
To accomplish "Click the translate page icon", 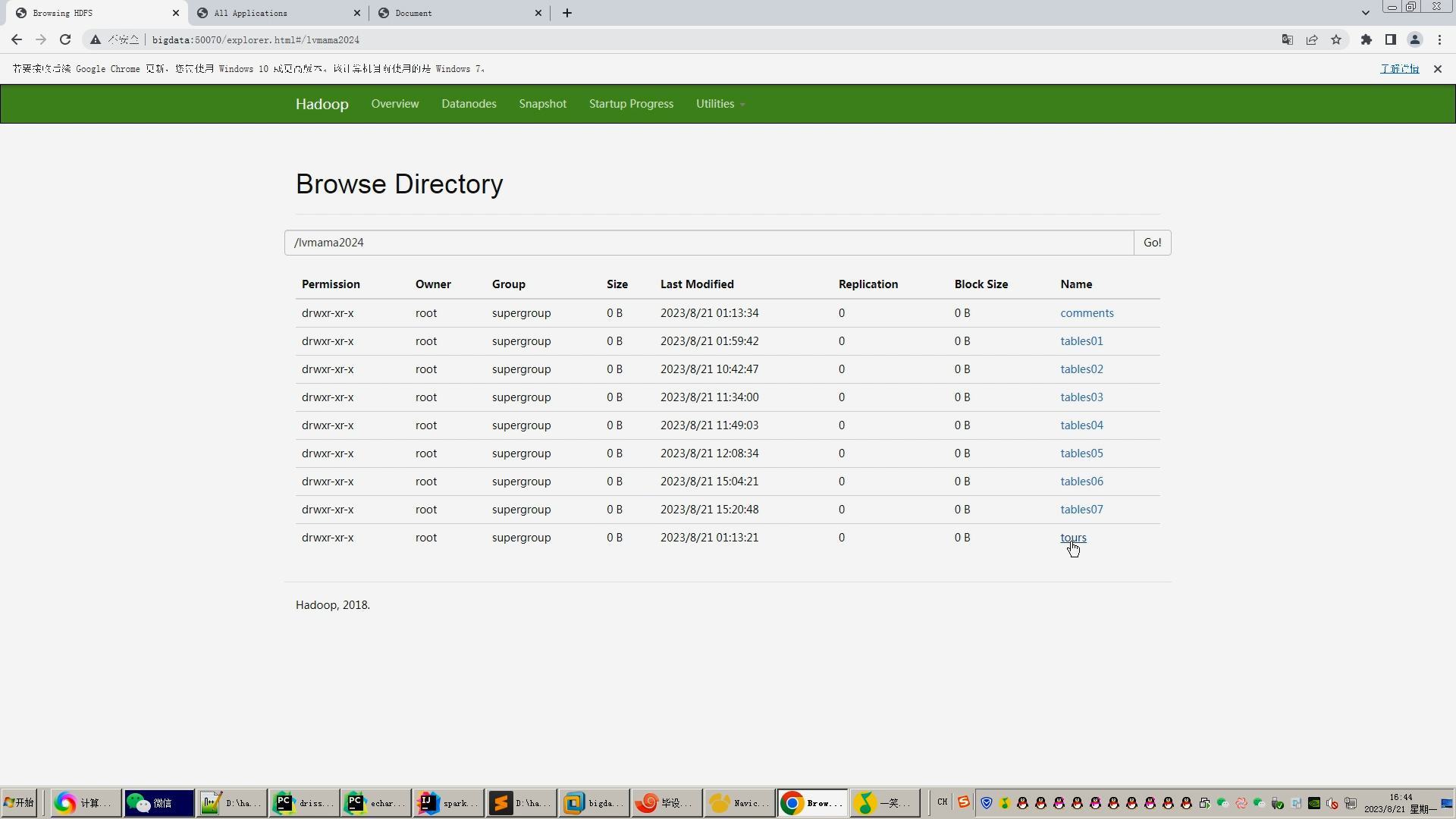I will [x=1288, y=39].
